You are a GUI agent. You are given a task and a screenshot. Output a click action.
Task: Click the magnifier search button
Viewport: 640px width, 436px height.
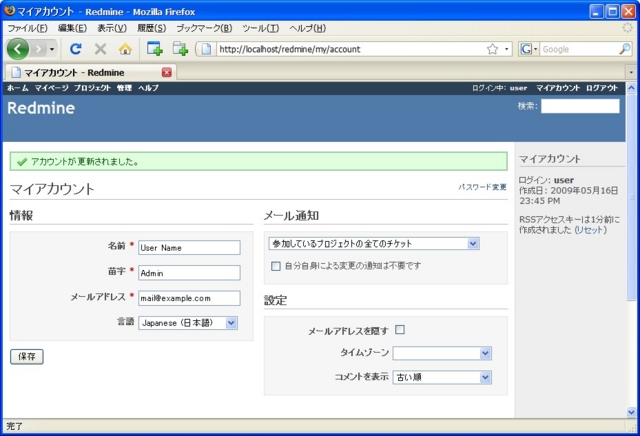click(x=624, y=49)
